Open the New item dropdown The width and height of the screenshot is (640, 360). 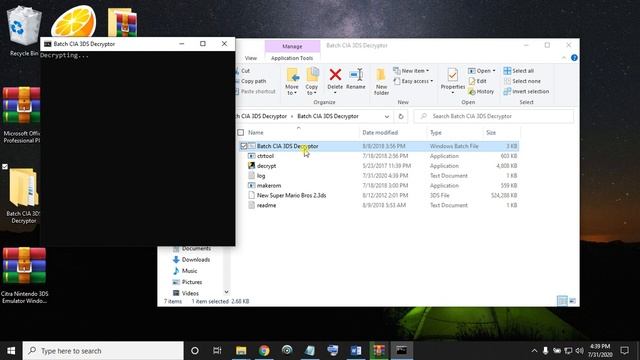(x=411, y=71)
